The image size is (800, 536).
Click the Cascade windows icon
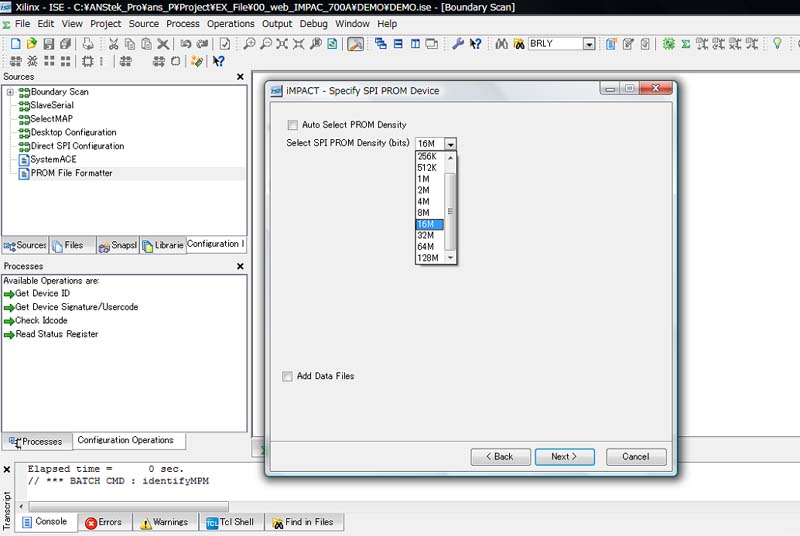point(381,44)
